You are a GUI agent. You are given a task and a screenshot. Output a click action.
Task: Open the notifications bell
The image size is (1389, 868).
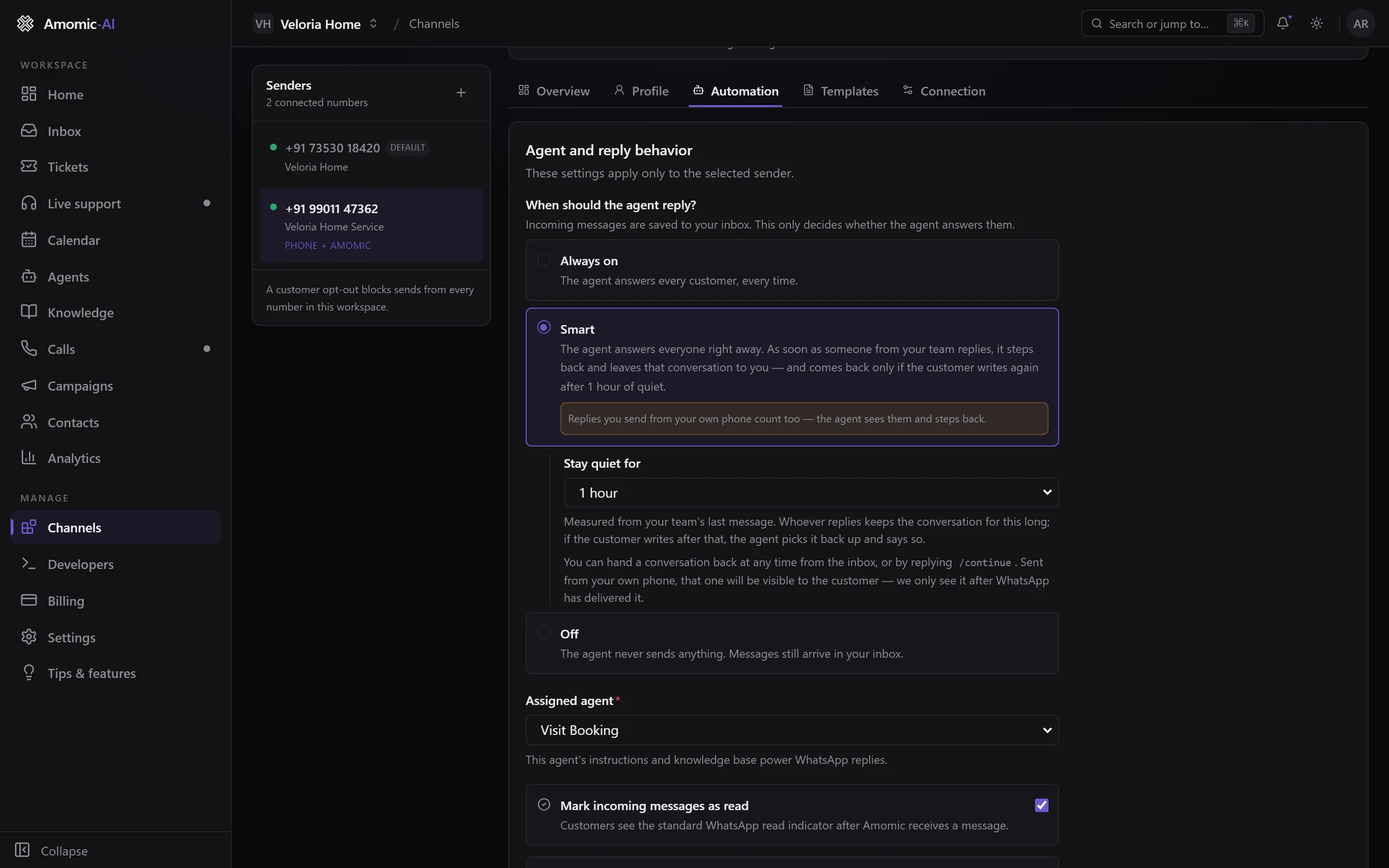(x=1283, y=23)
